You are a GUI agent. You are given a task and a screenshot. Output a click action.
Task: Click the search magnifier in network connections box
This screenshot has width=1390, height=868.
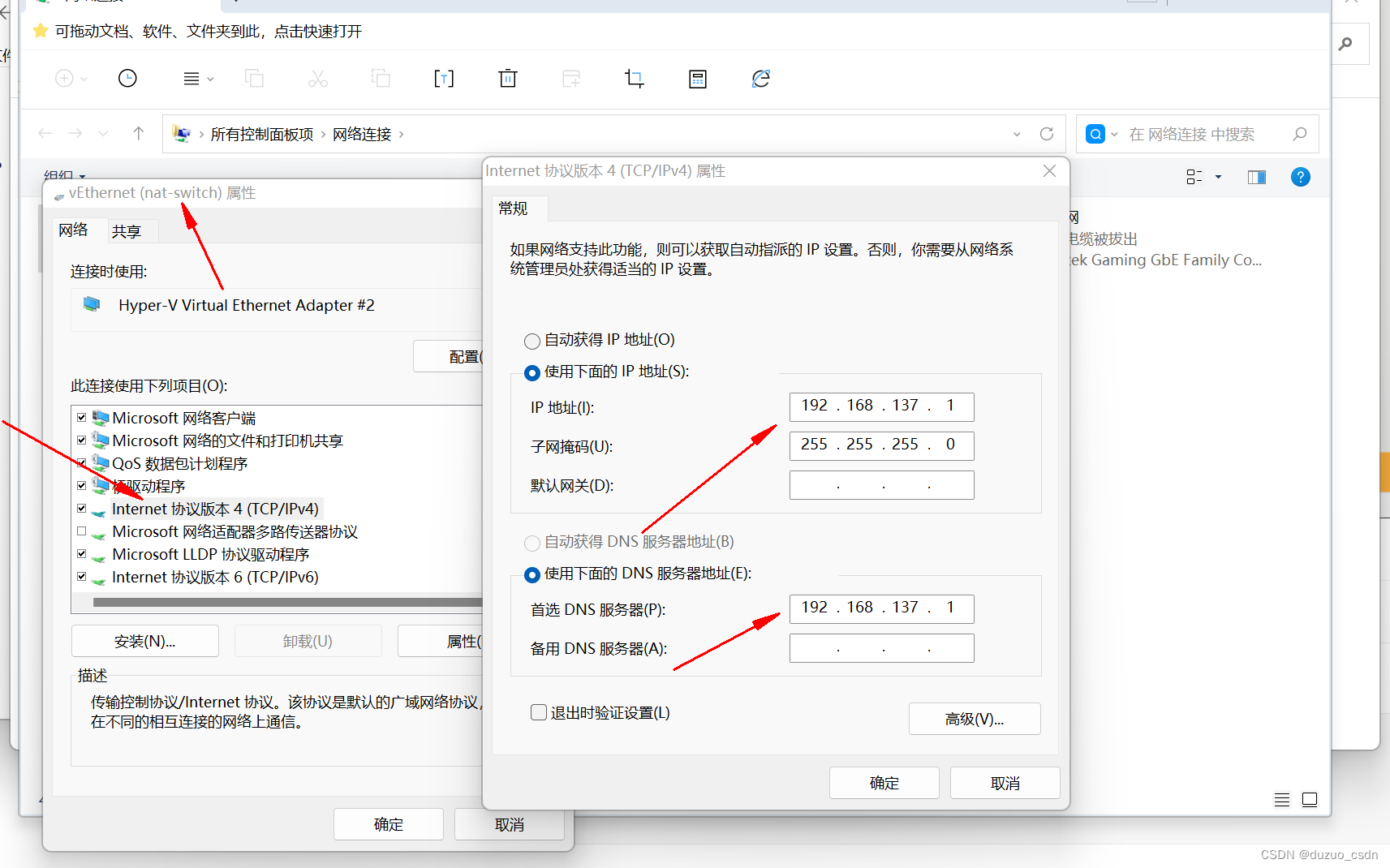click(x=1300, y=134)
